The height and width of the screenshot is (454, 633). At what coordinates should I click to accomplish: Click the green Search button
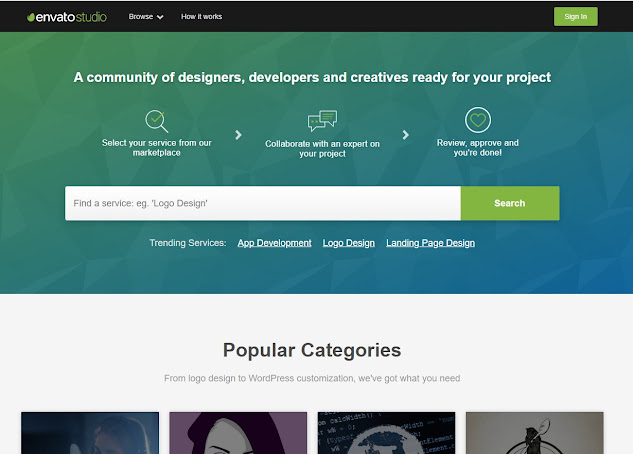click(510, 203)
